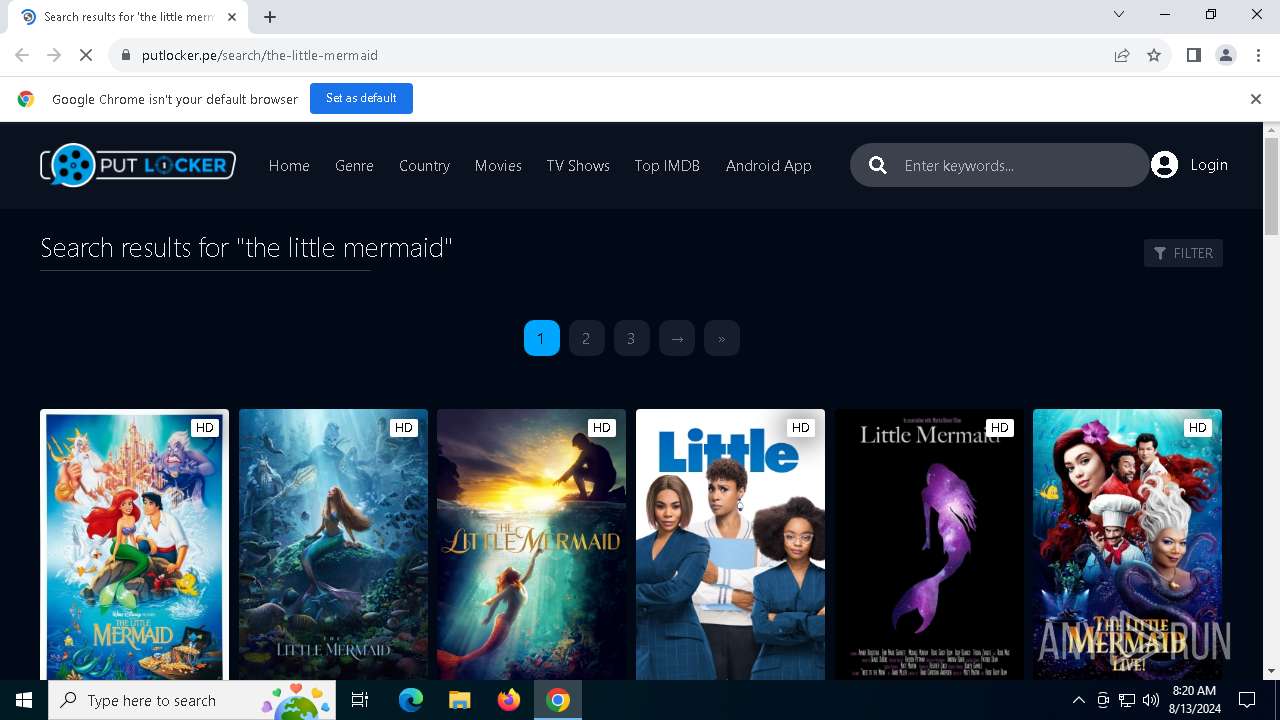Open the Windows Start menu
The height and width of the screenshot is (720, 1280).
click(x=24, y=700)
